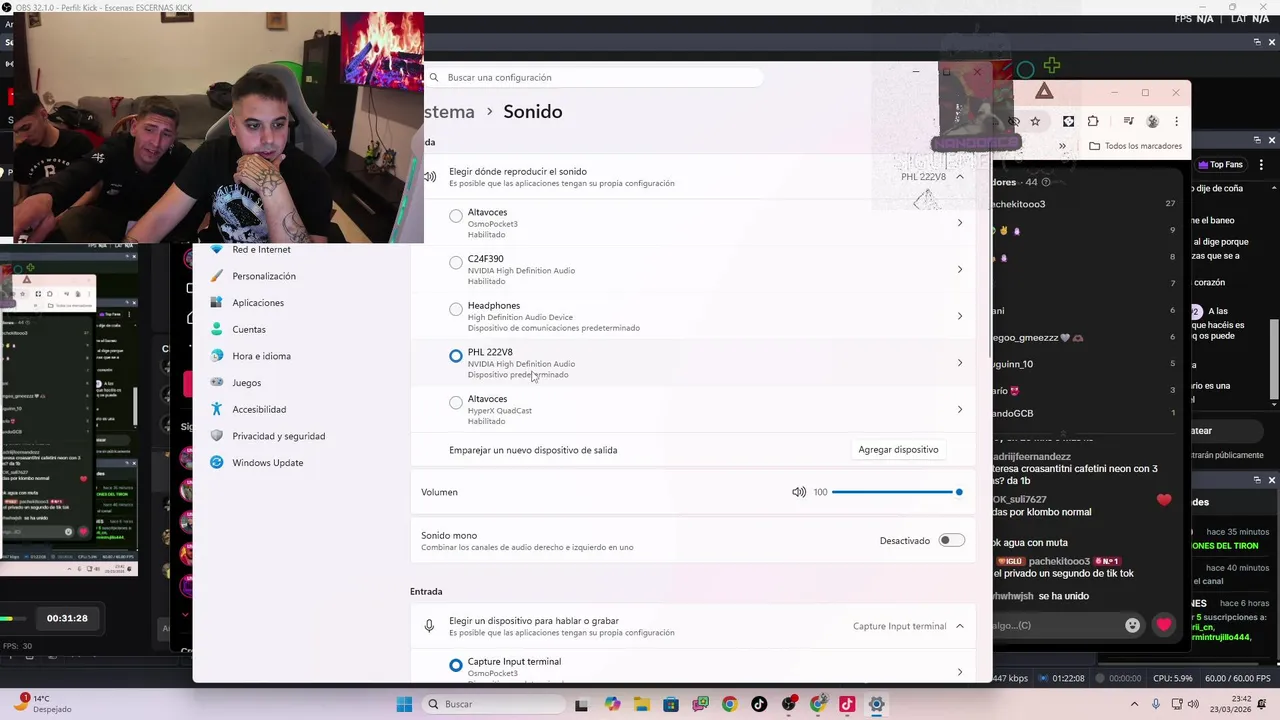1280x720 pixels.
Task: Open C24F390 device properties chevron
Action: 959,270
